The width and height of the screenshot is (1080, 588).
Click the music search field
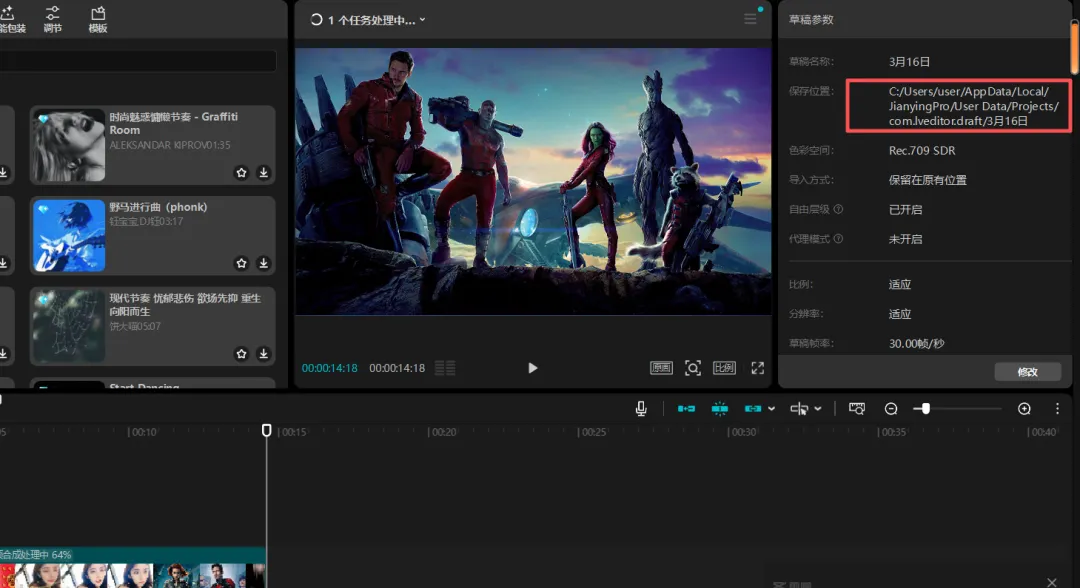[138, 61]
